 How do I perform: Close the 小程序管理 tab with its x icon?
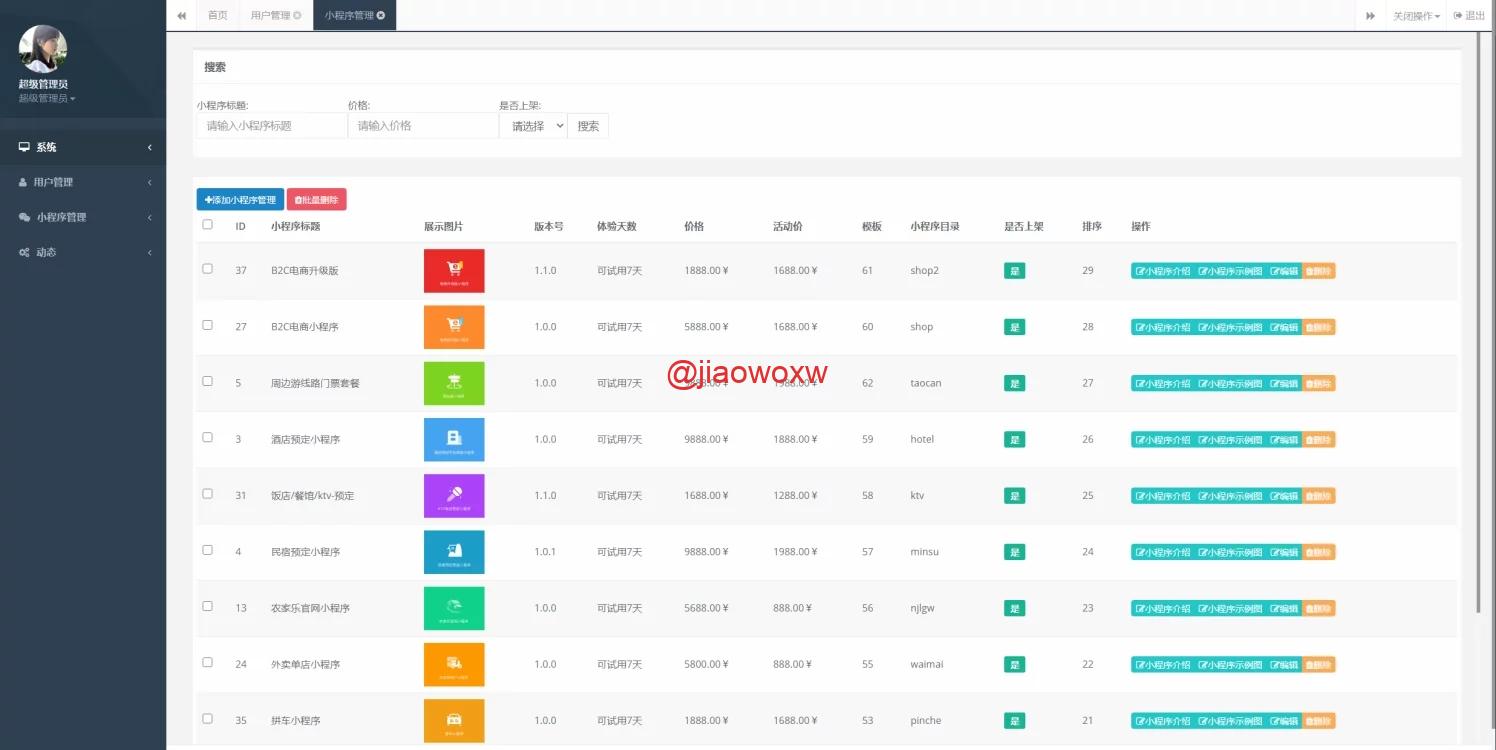381,15
